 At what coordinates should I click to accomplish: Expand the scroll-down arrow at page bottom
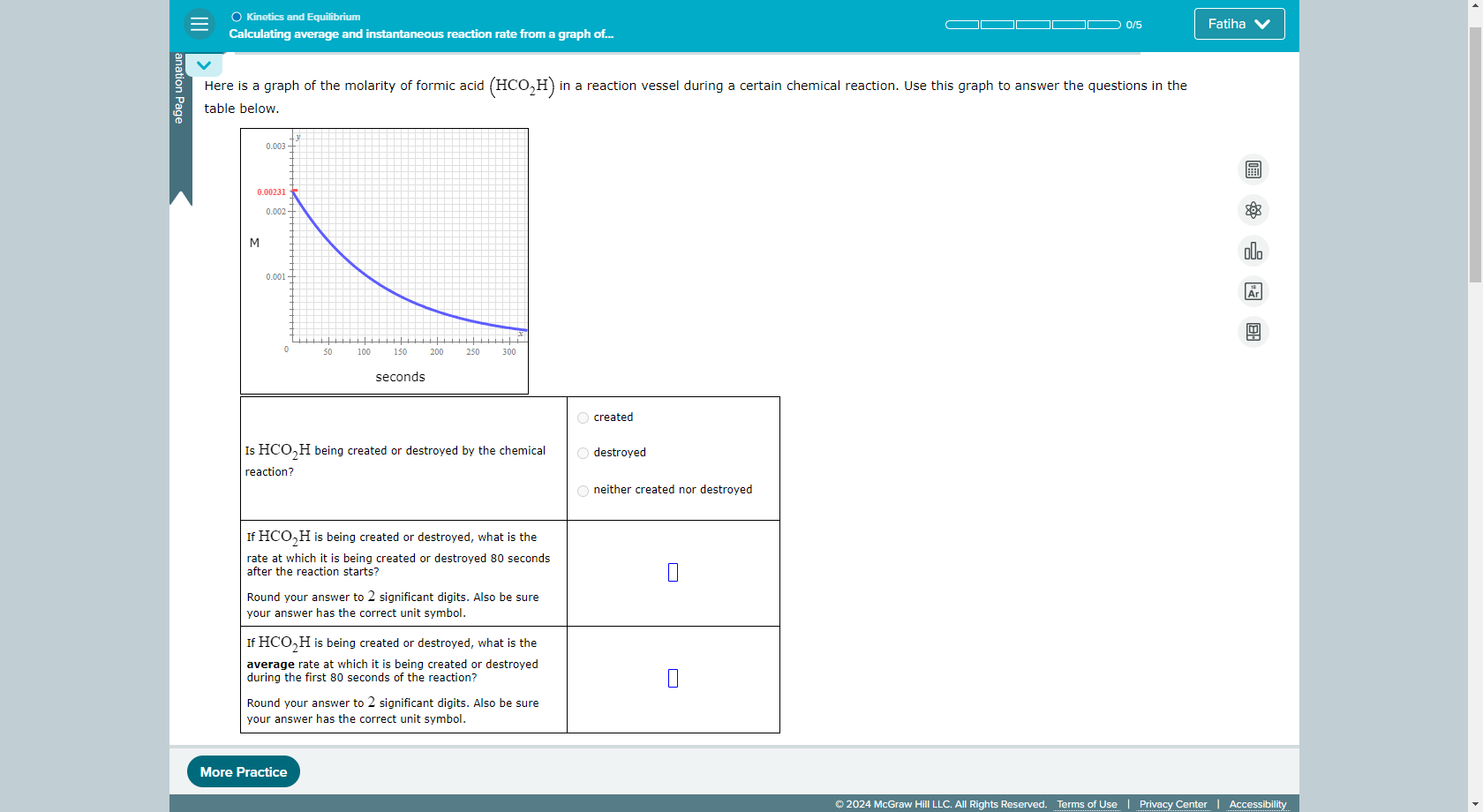point(1476,804)
